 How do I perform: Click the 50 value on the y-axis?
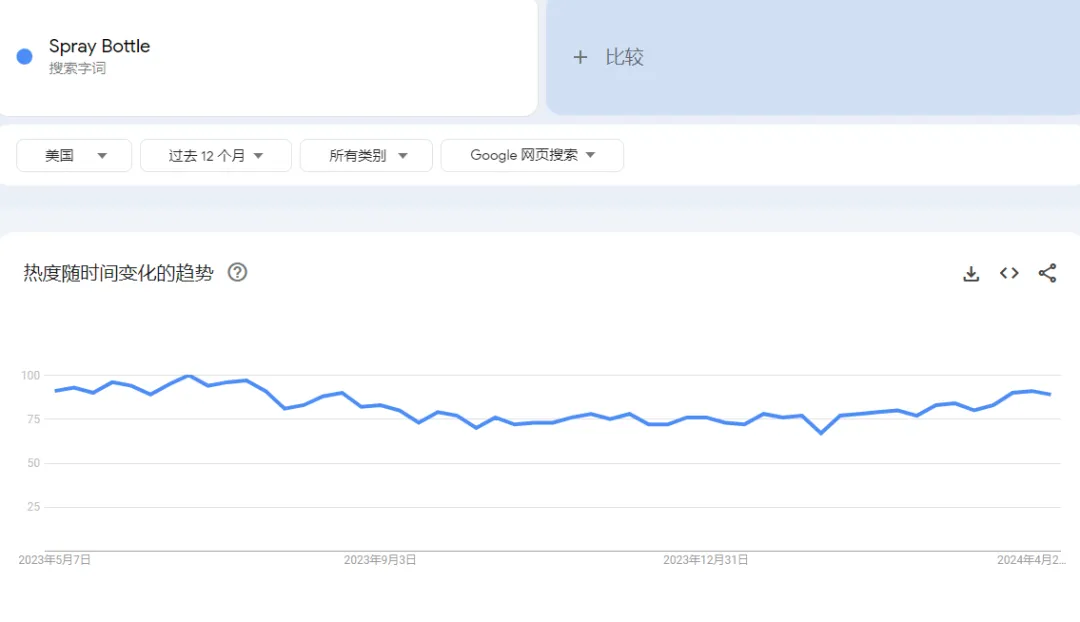(33, 463)
